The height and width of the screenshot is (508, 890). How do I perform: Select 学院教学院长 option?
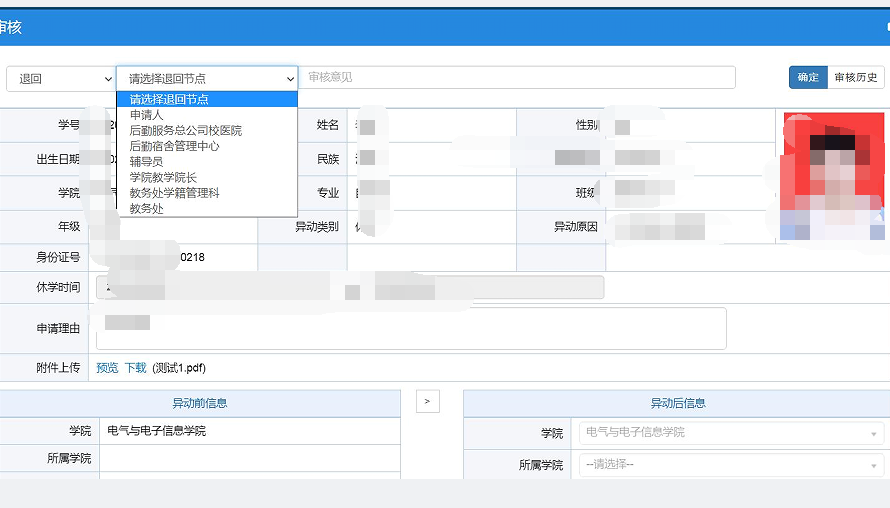click(163, 177)
